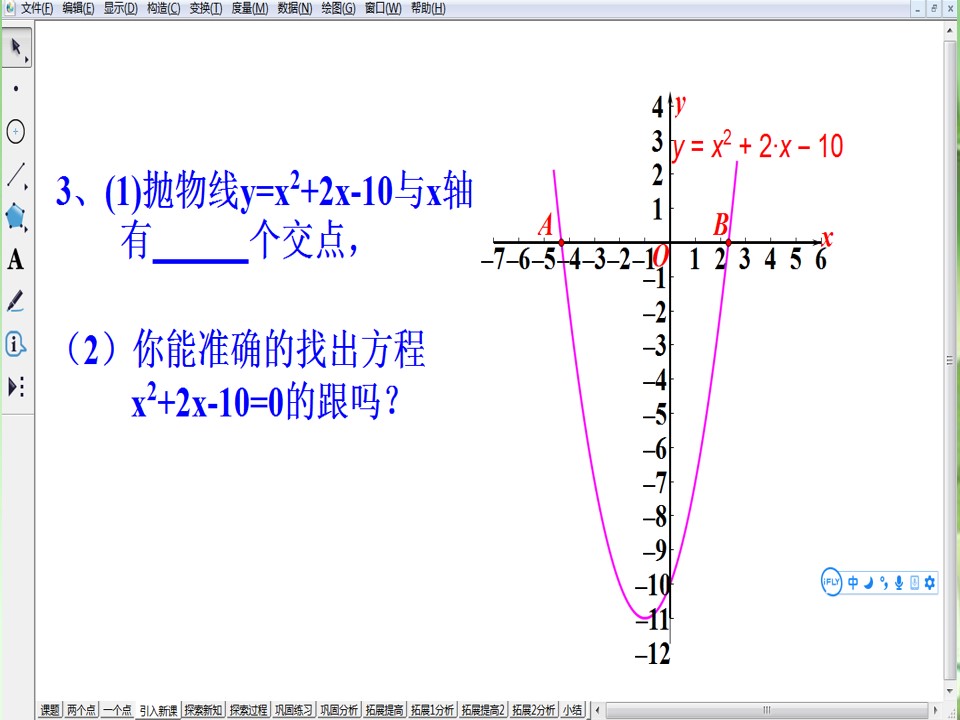Open the 文件(F) menu
This screenshot has width=960, height=720.
pyautogui.click(x=37, y=9)
